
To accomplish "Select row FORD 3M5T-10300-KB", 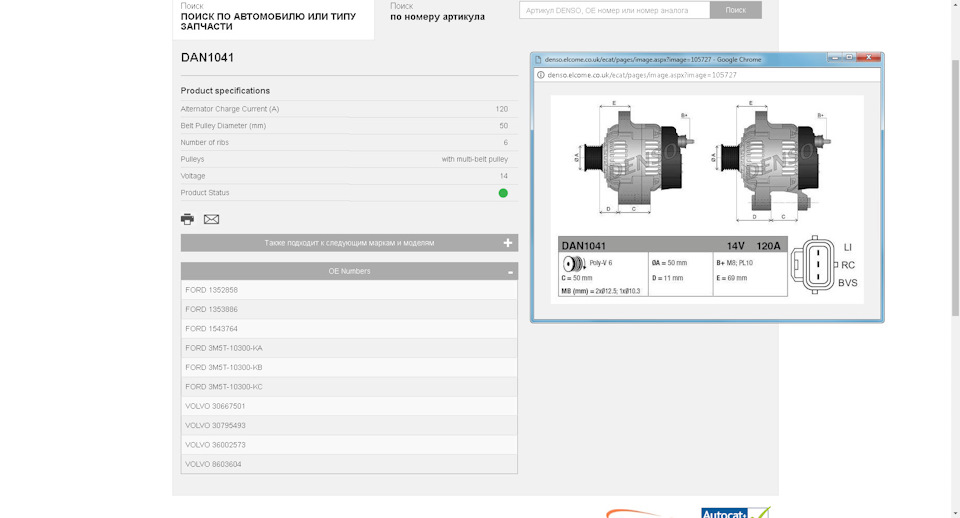I will tap(349, 367).
